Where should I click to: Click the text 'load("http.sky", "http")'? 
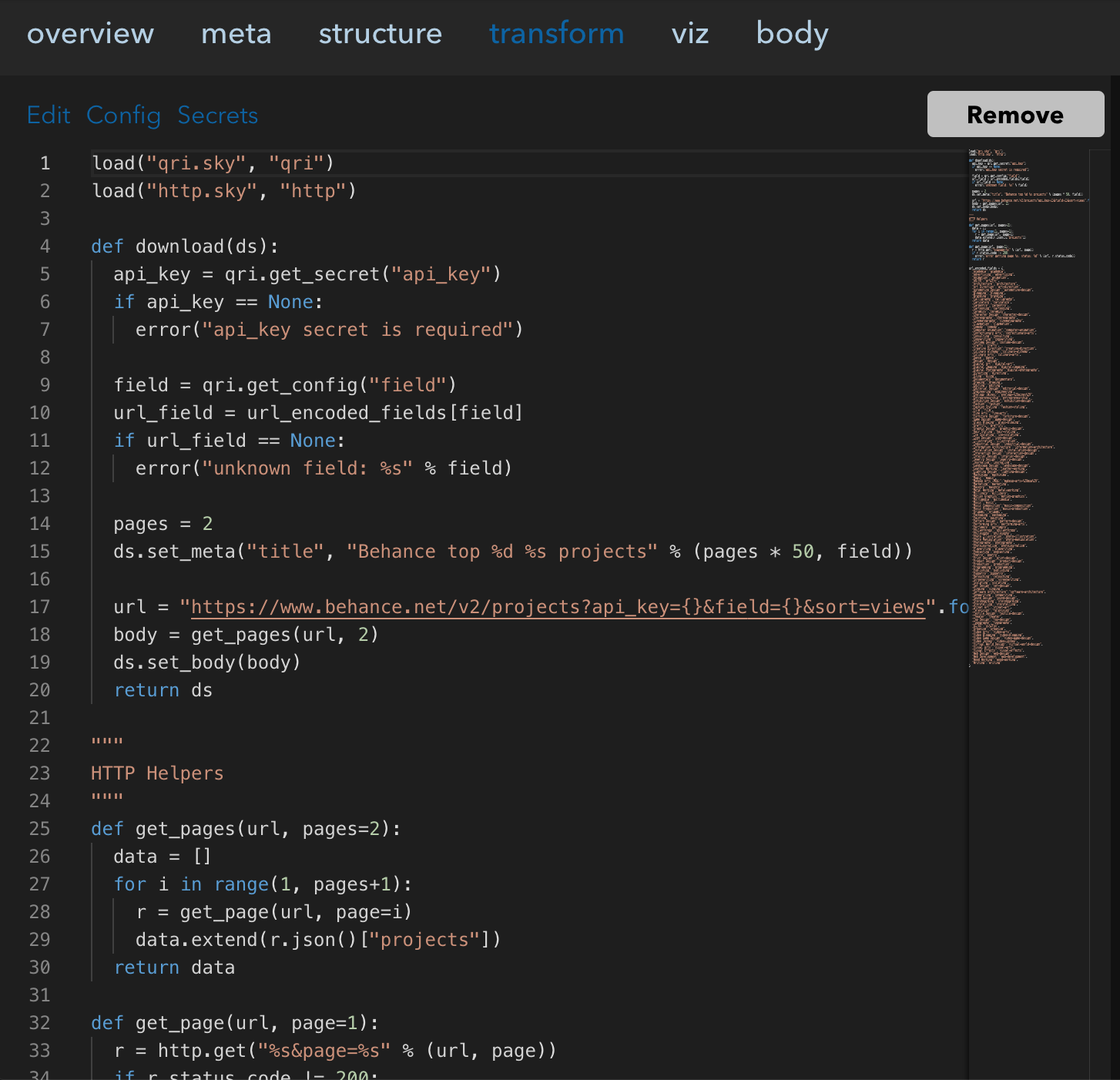[x=224, y=191]
